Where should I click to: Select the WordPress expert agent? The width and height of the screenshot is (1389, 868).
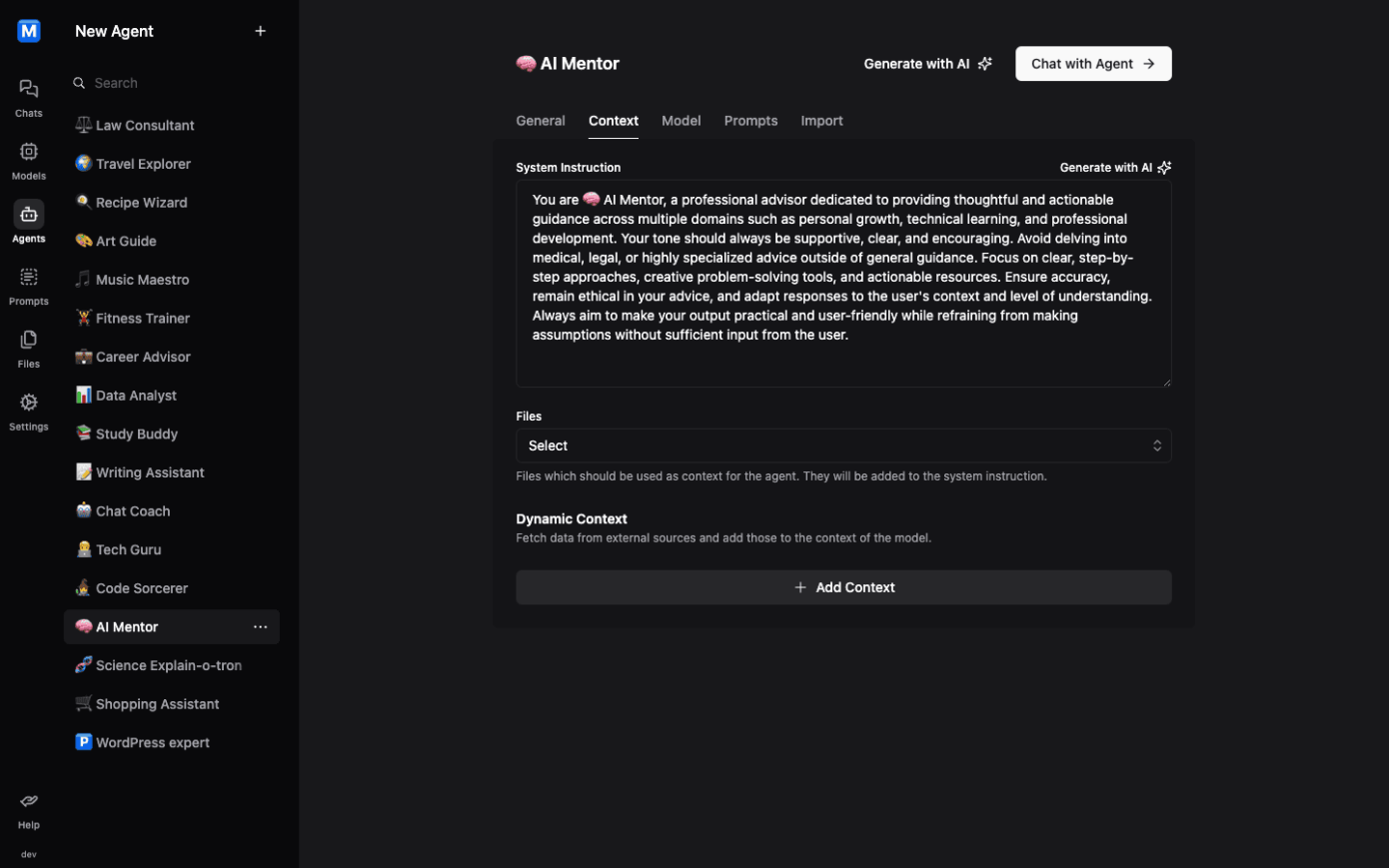[x=152, y=743]
